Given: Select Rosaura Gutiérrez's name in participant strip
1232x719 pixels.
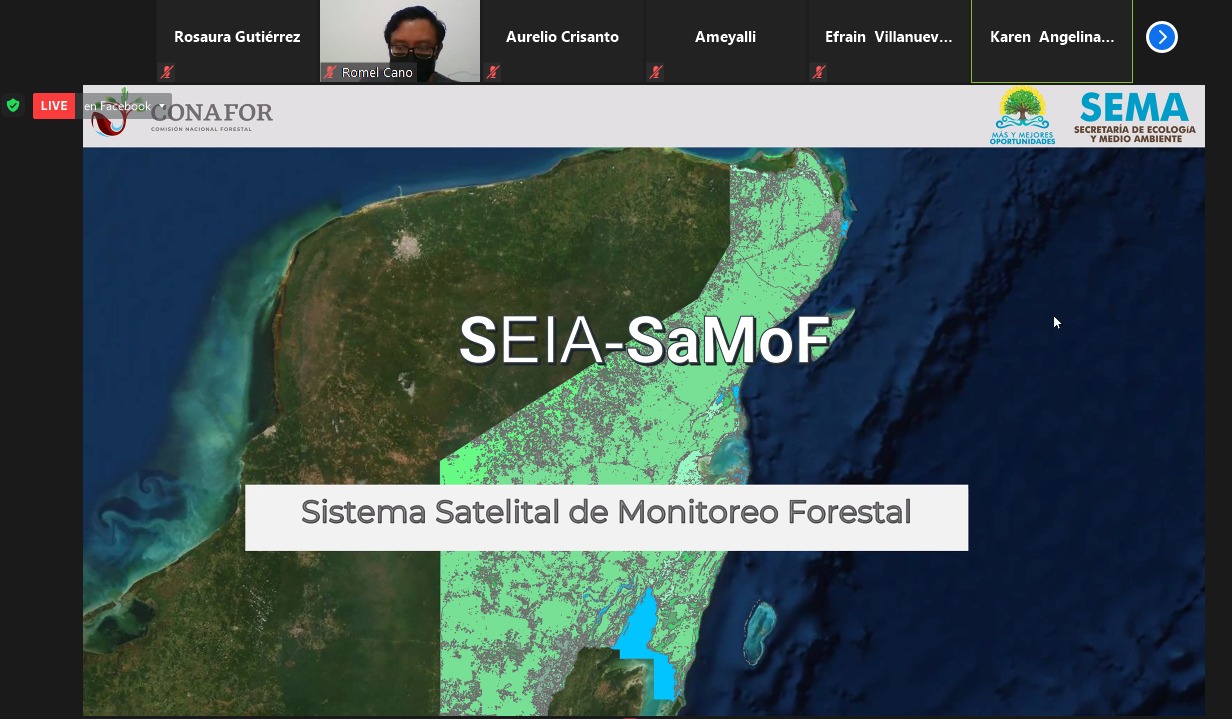Looking at the screenshot, I should click(x=237, y=37).
